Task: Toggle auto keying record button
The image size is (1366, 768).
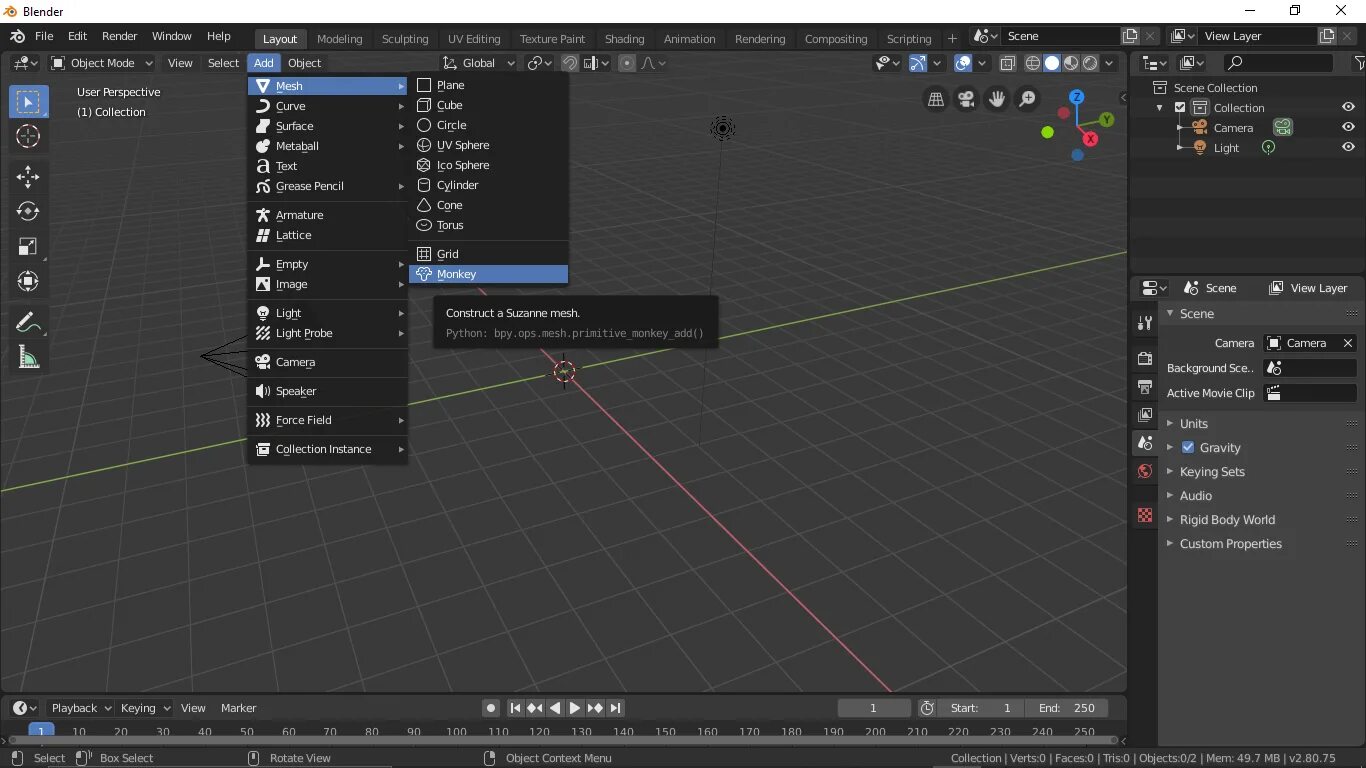Action: click(491, 708)
